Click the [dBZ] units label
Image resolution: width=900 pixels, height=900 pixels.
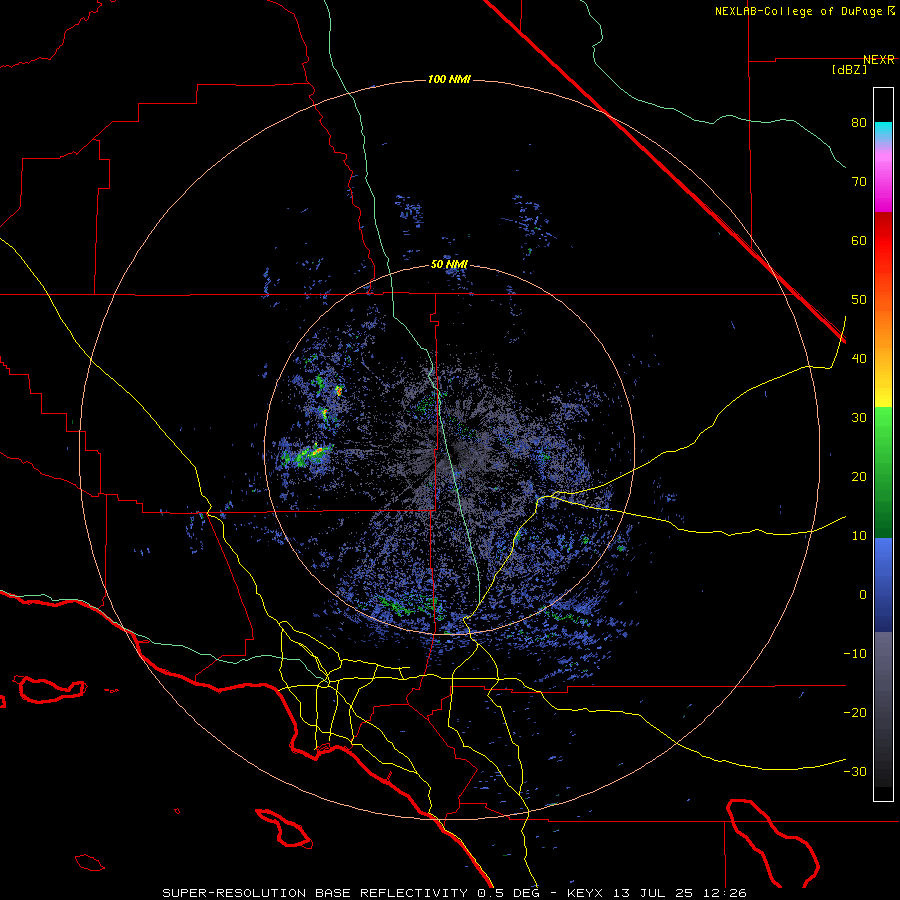point(849,70)
